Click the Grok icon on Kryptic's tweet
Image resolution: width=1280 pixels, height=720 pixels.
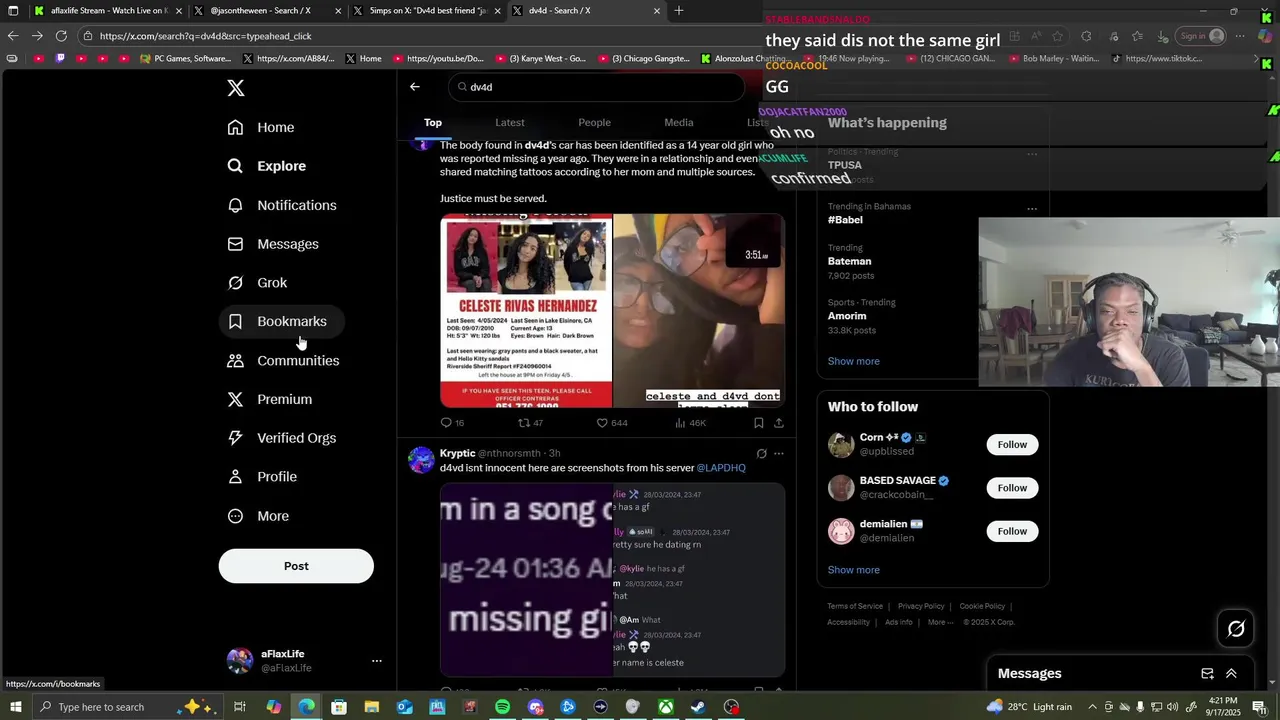click(761, 454)
